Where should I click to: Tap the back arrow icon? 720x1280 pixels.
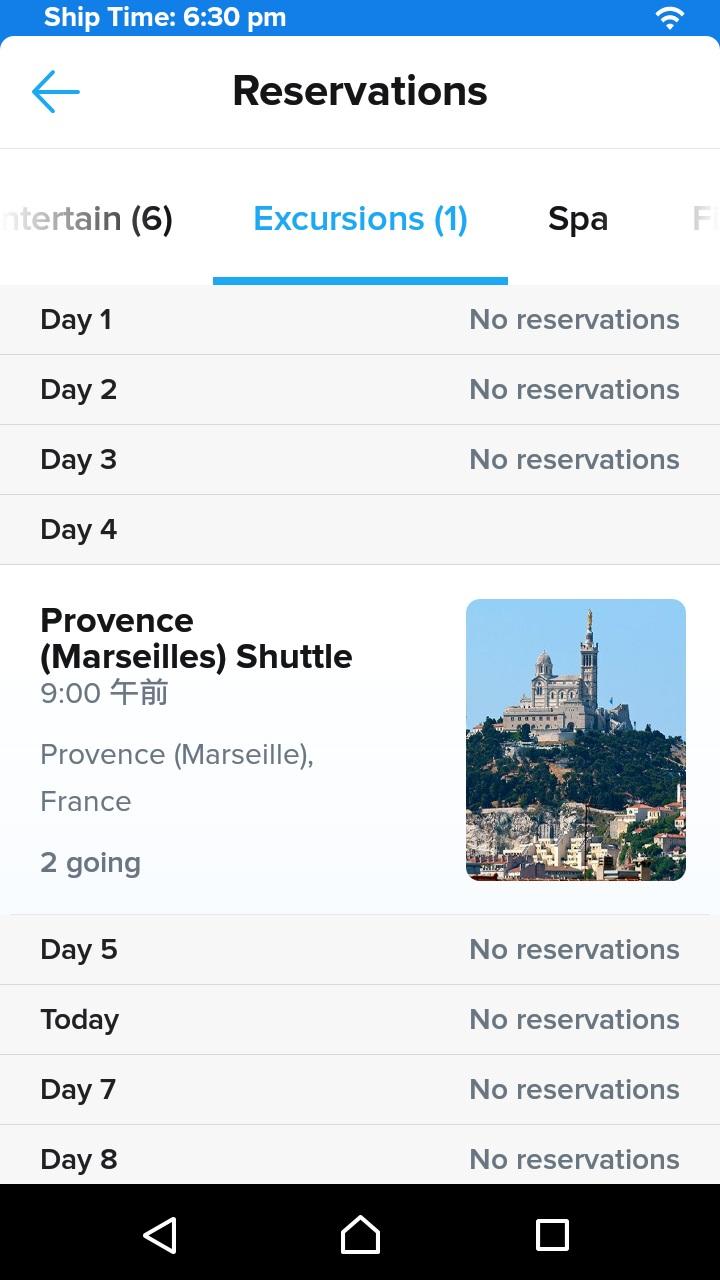click(56, 92)
